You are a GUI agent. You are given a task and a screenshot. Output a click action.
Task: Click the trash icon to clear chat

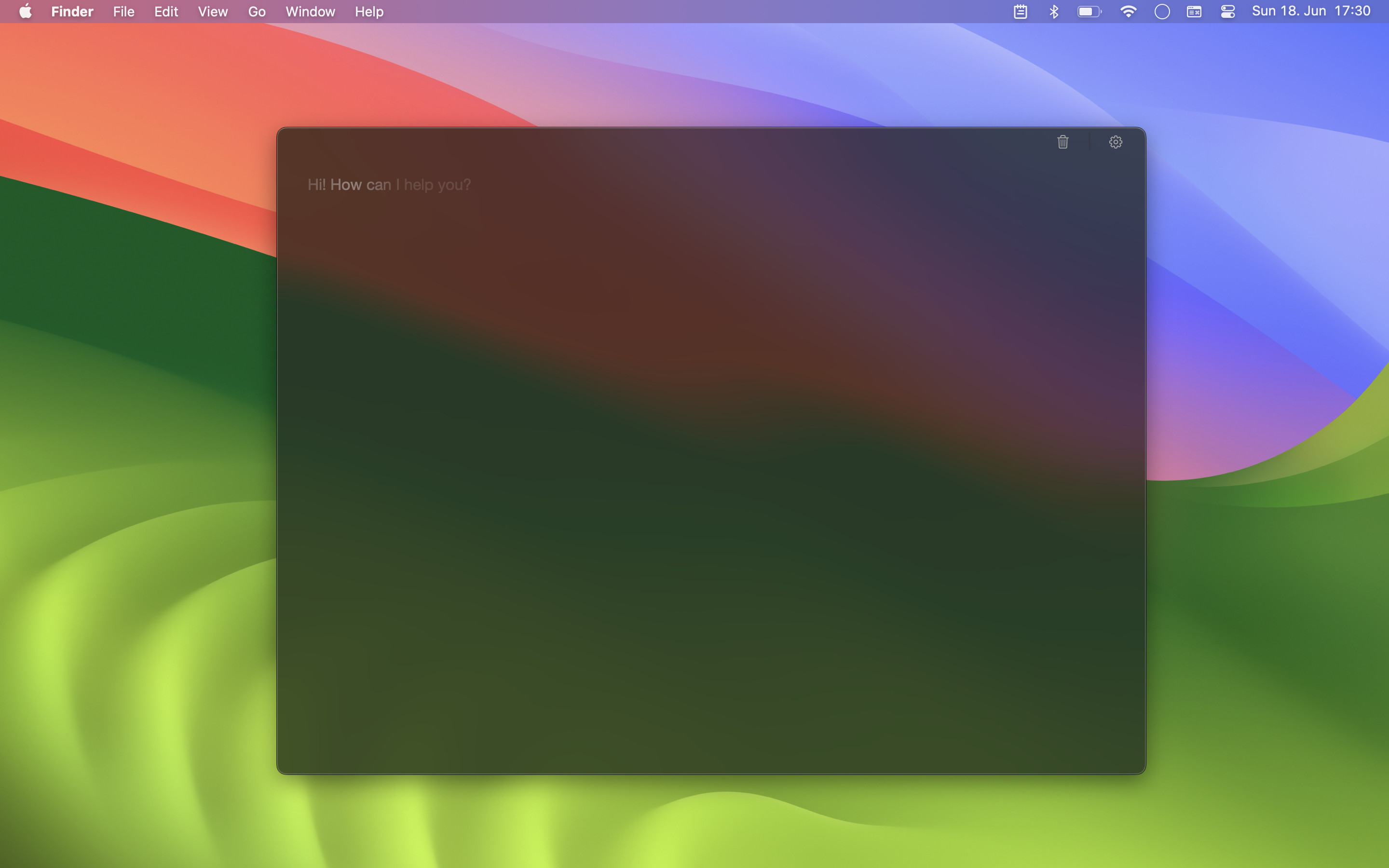[x=1062, y=142]
